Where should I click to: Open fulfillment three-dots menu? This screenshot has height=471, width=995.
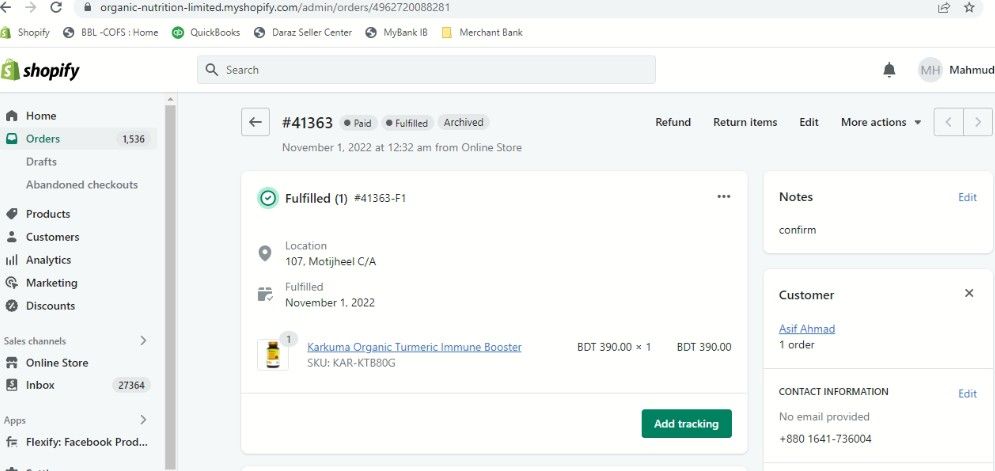(x=723, y=196)
